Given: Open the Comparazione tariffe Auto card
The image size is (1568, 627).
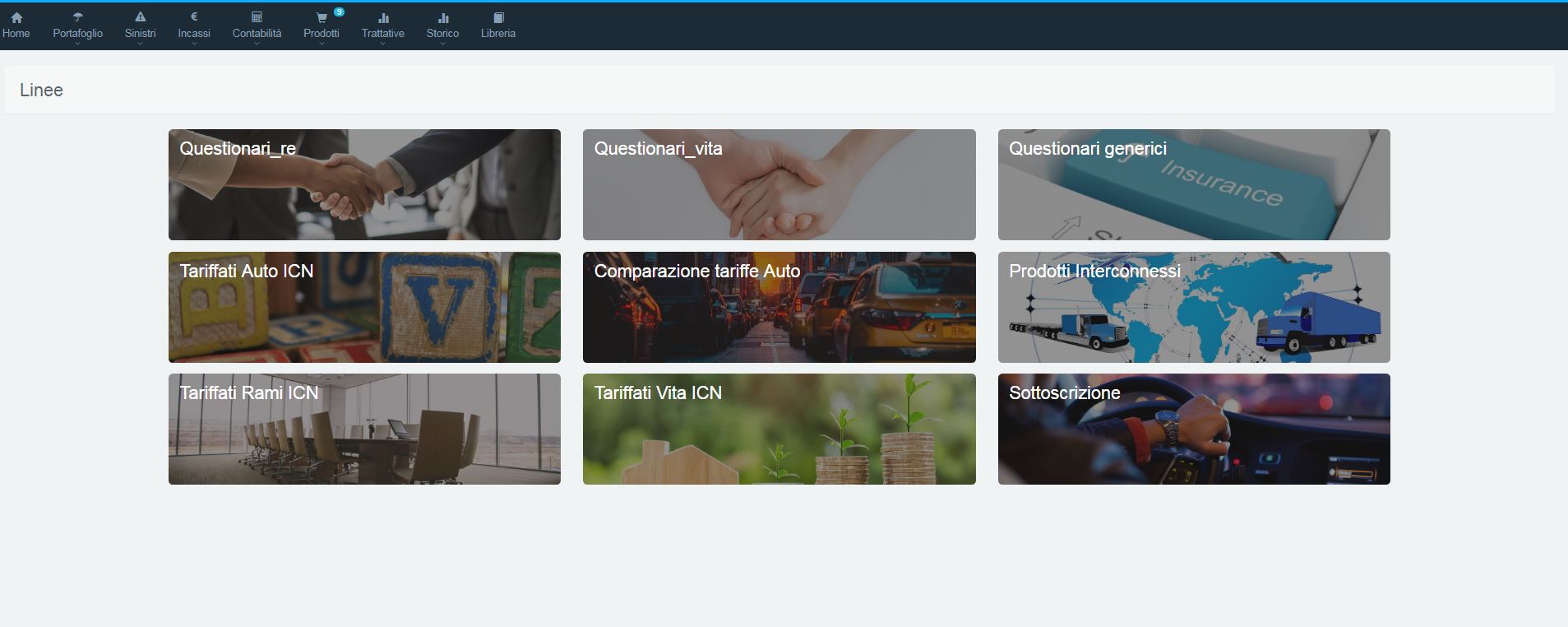Looking at the screenshot, I should point(779,307).
